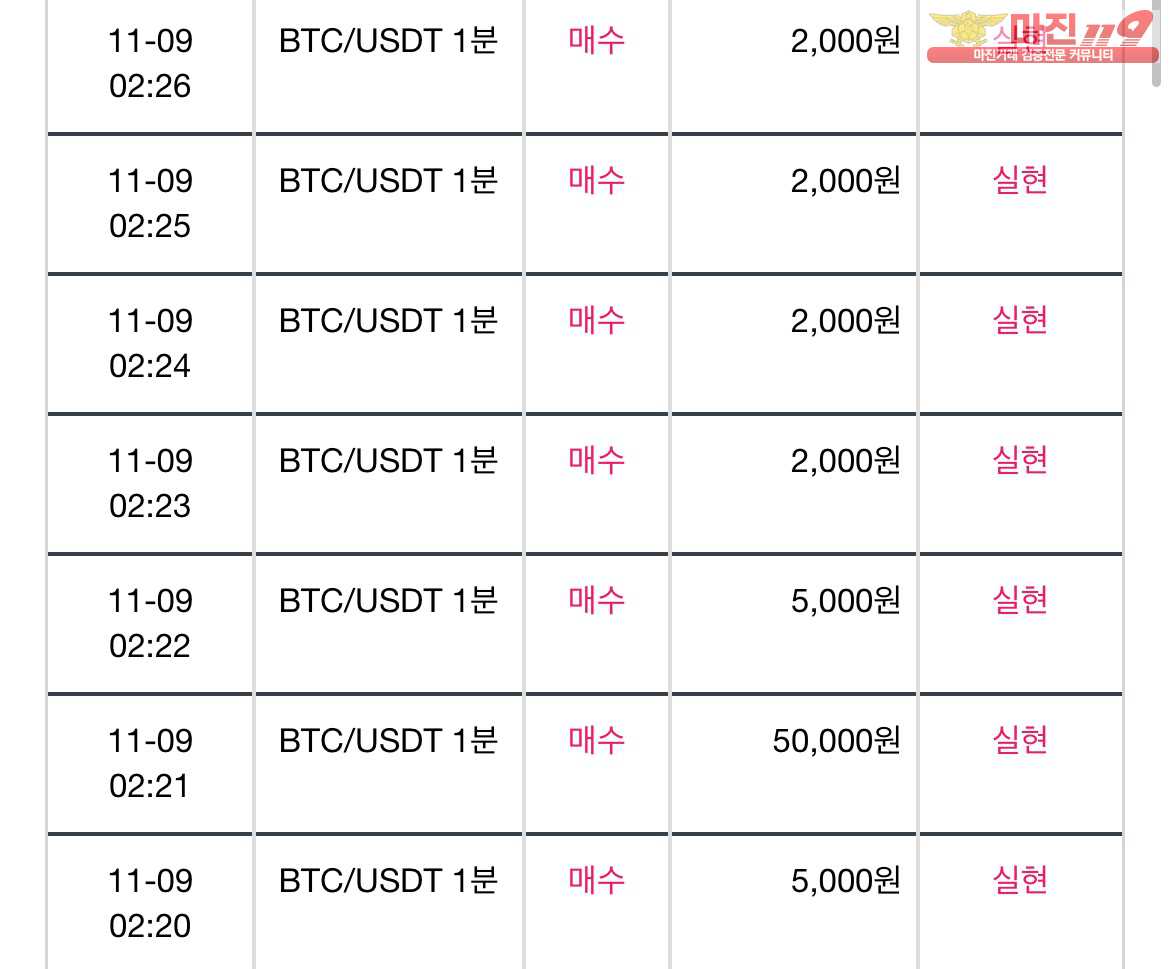The height and width of the screenshot is (969, 1170).
Task: Select BTC/USDT 1분 in 02:25 row
Action: pos(388,181)
